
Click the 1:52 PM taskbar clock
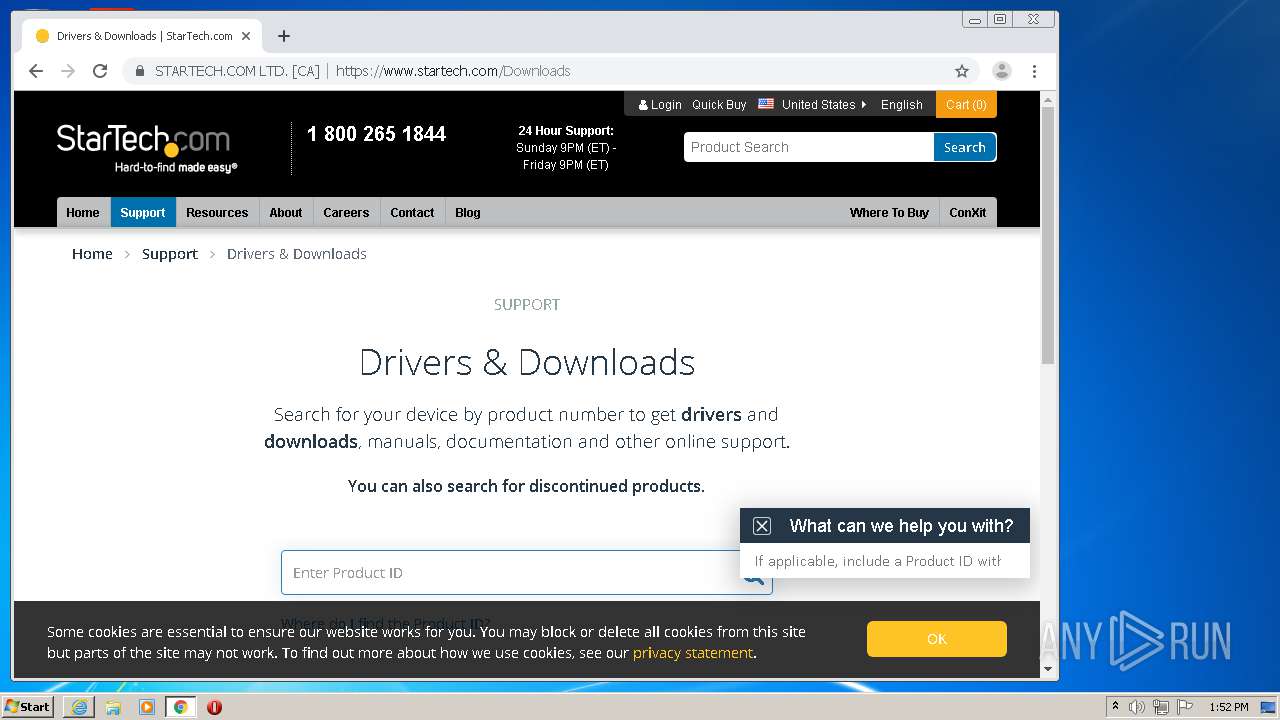pyautogui.click(x=1228, y=707)
